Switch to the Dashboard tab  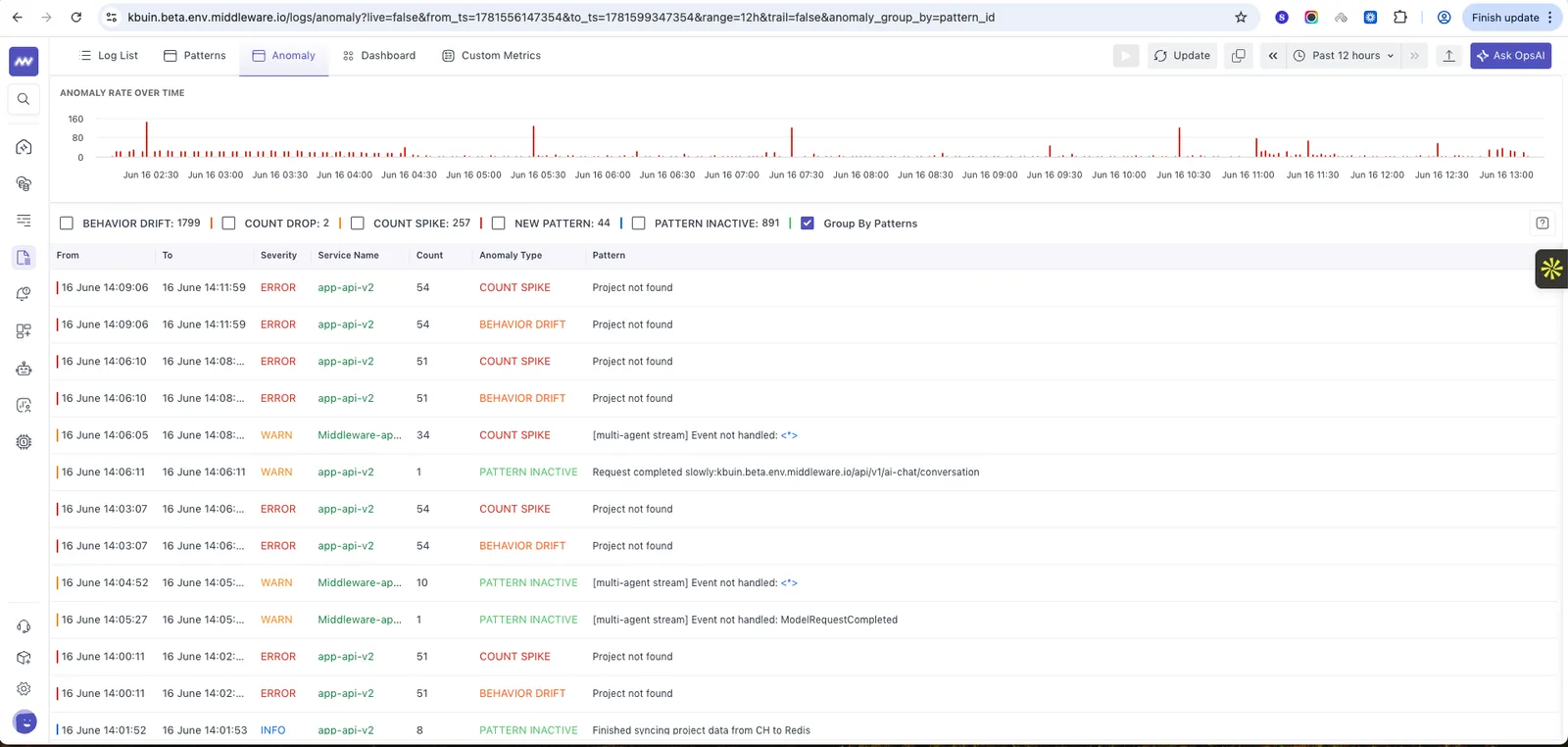click(378, 56)
